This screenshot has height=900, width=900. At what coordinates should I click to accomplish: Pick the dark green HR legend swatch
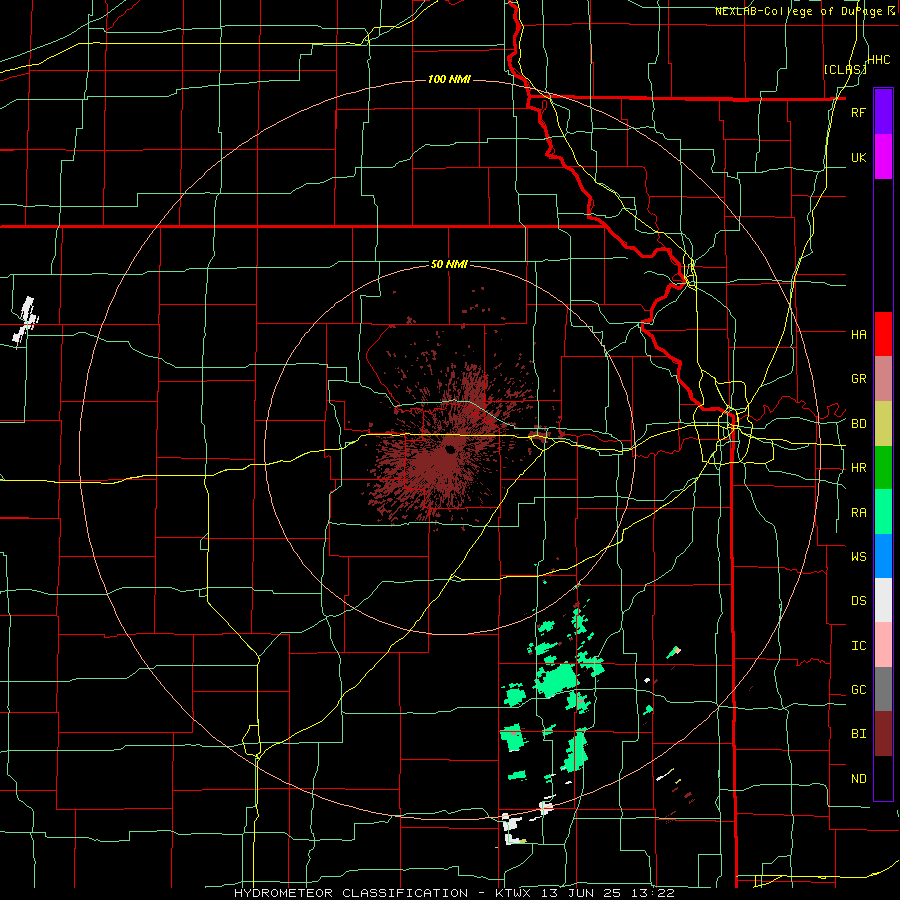click(x=883, y=468)
